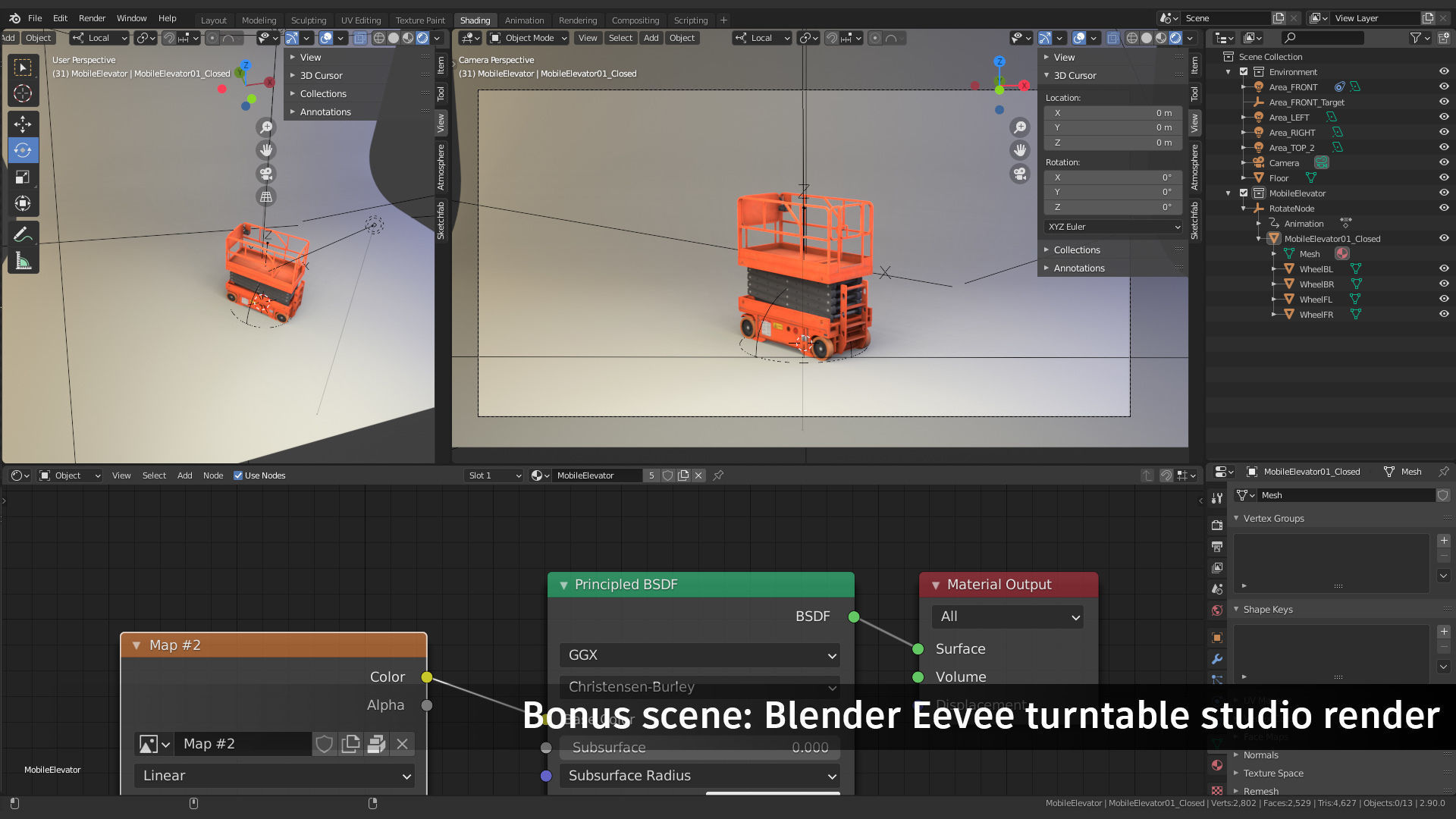Pick the Scale tool
Viewport: 1456px width, 819px height.
[23, 177]
